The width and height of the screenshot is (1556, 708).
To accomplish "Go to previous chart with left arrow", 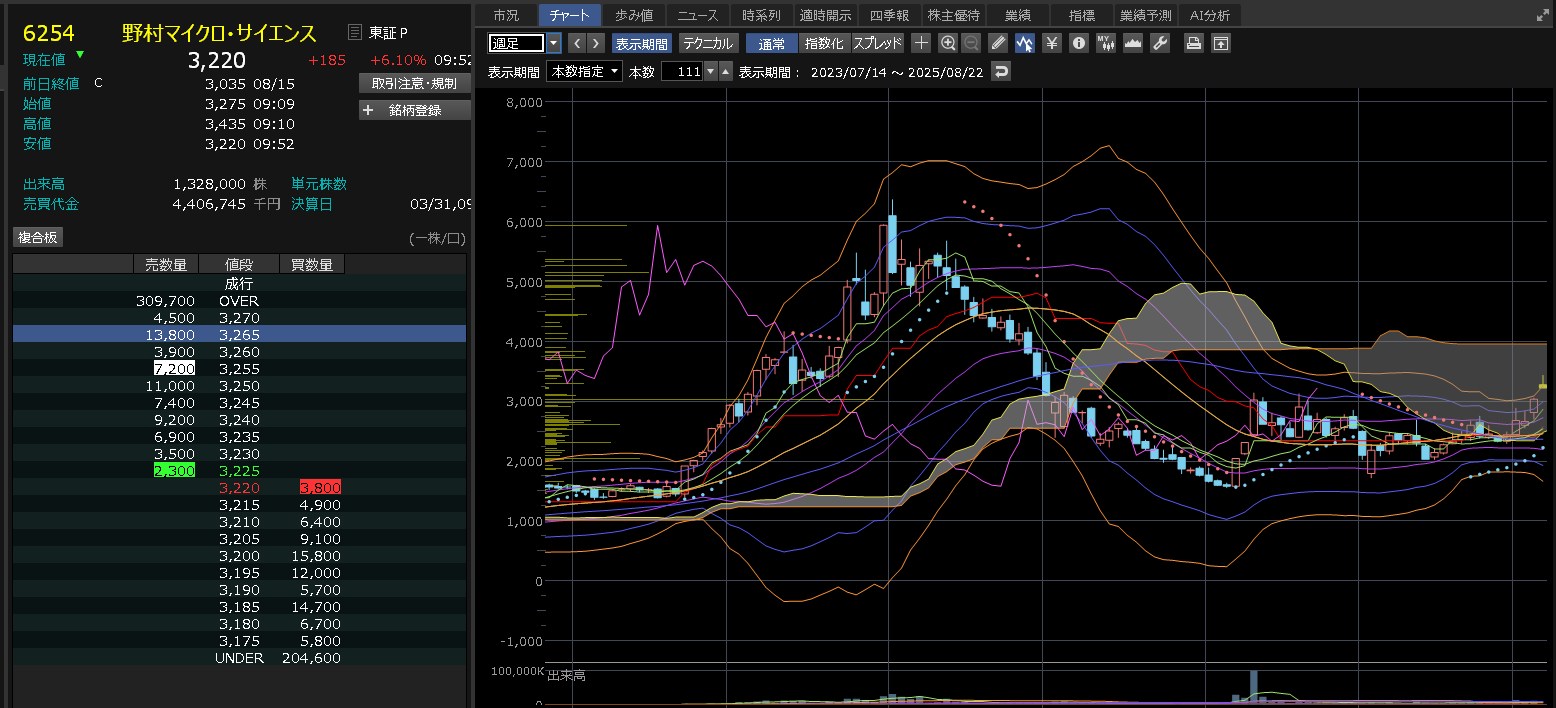I will pos(578,43).
